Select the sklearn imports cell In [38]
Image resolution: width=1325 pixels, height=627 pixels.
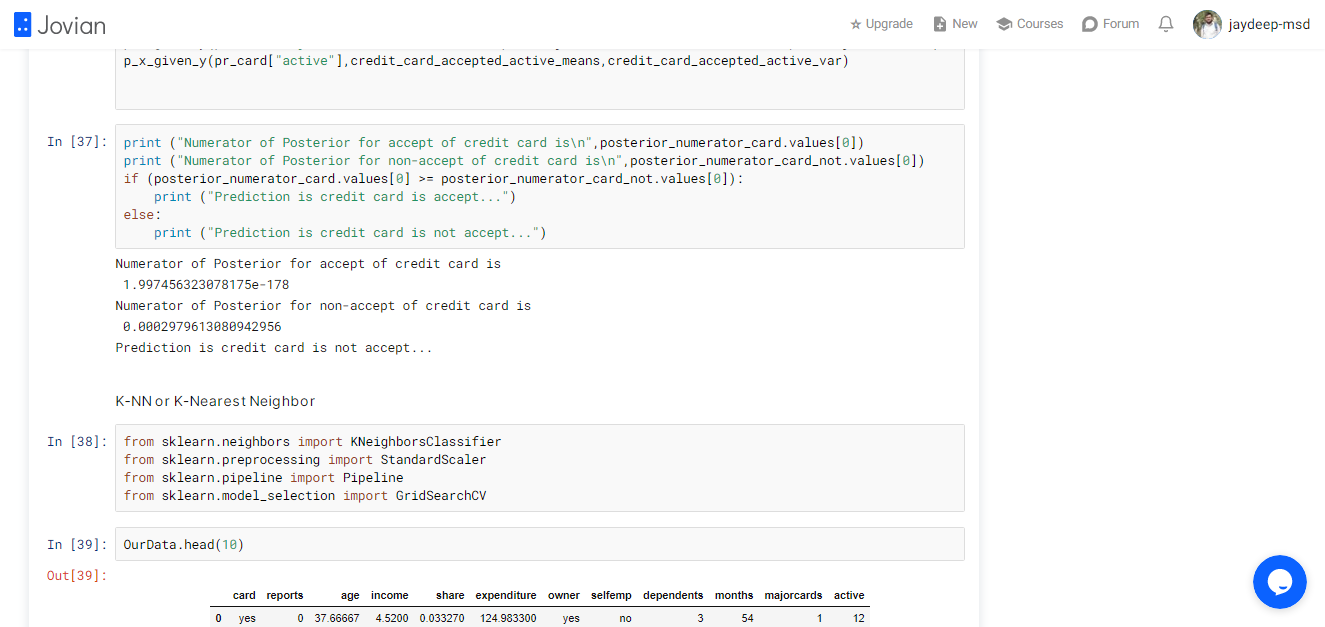pyautogui.click(x=540, y=468)
